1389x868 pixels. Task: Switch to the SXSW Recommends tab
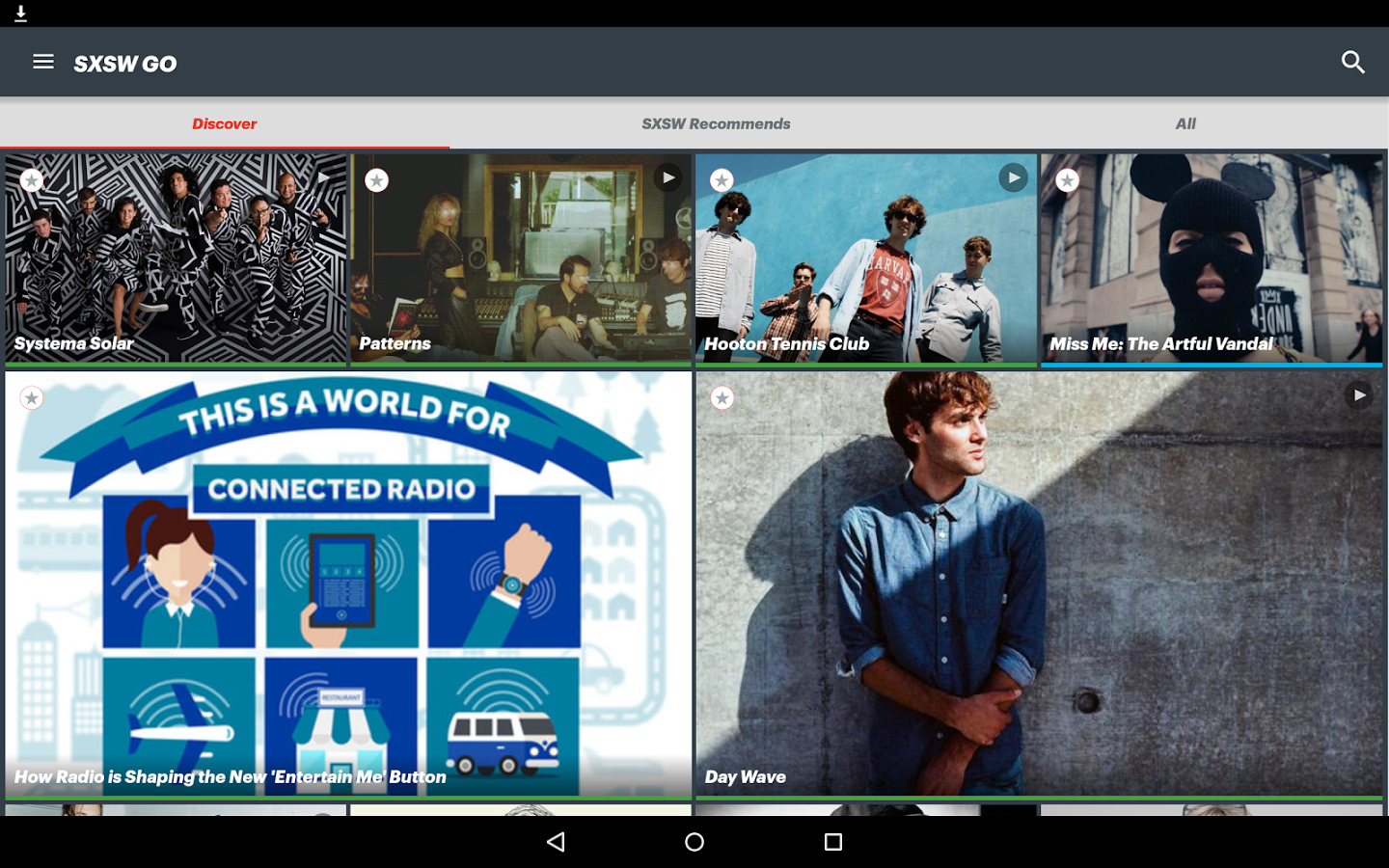point(717,123)
